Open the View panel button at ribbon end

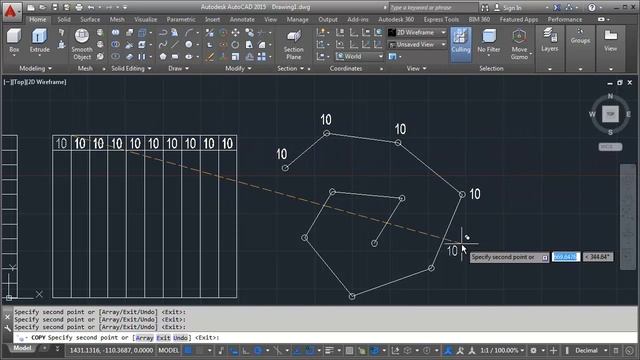pos(610,40)
